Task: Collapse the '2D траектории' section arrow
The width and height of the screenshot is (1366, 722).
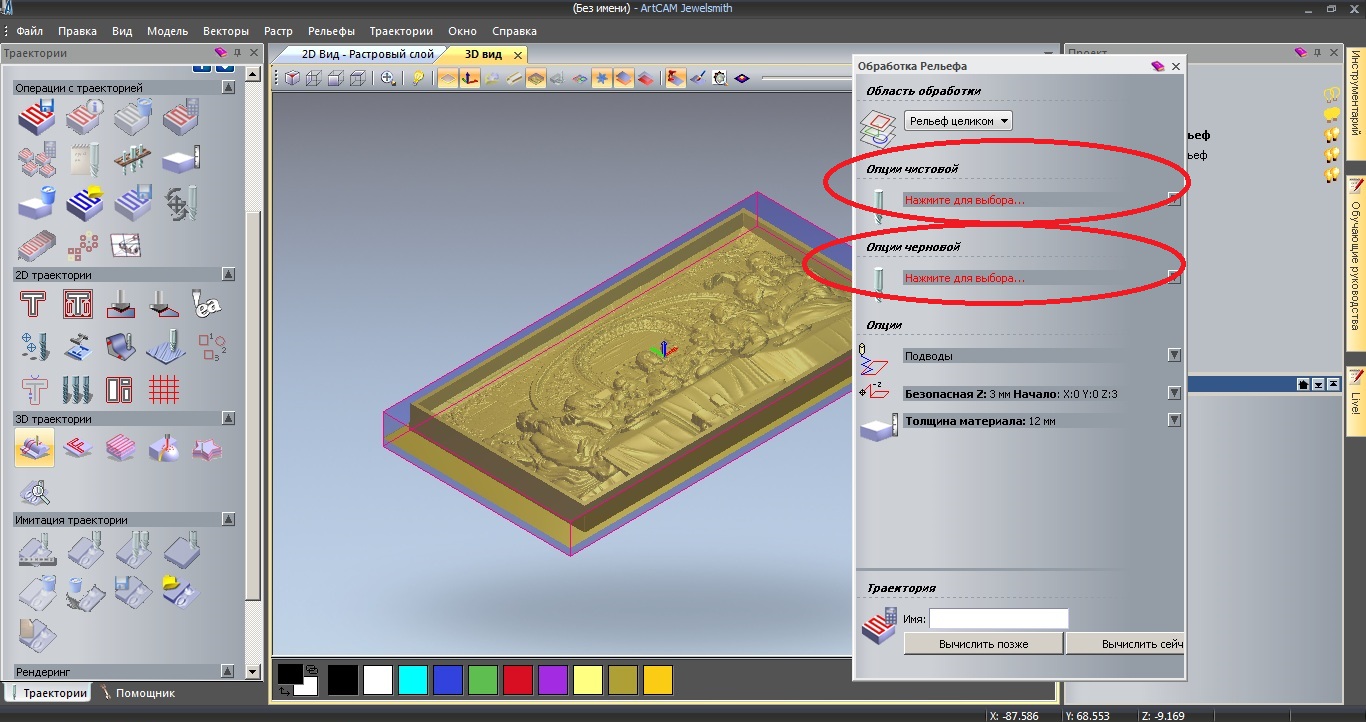Action: pos(229,275)
